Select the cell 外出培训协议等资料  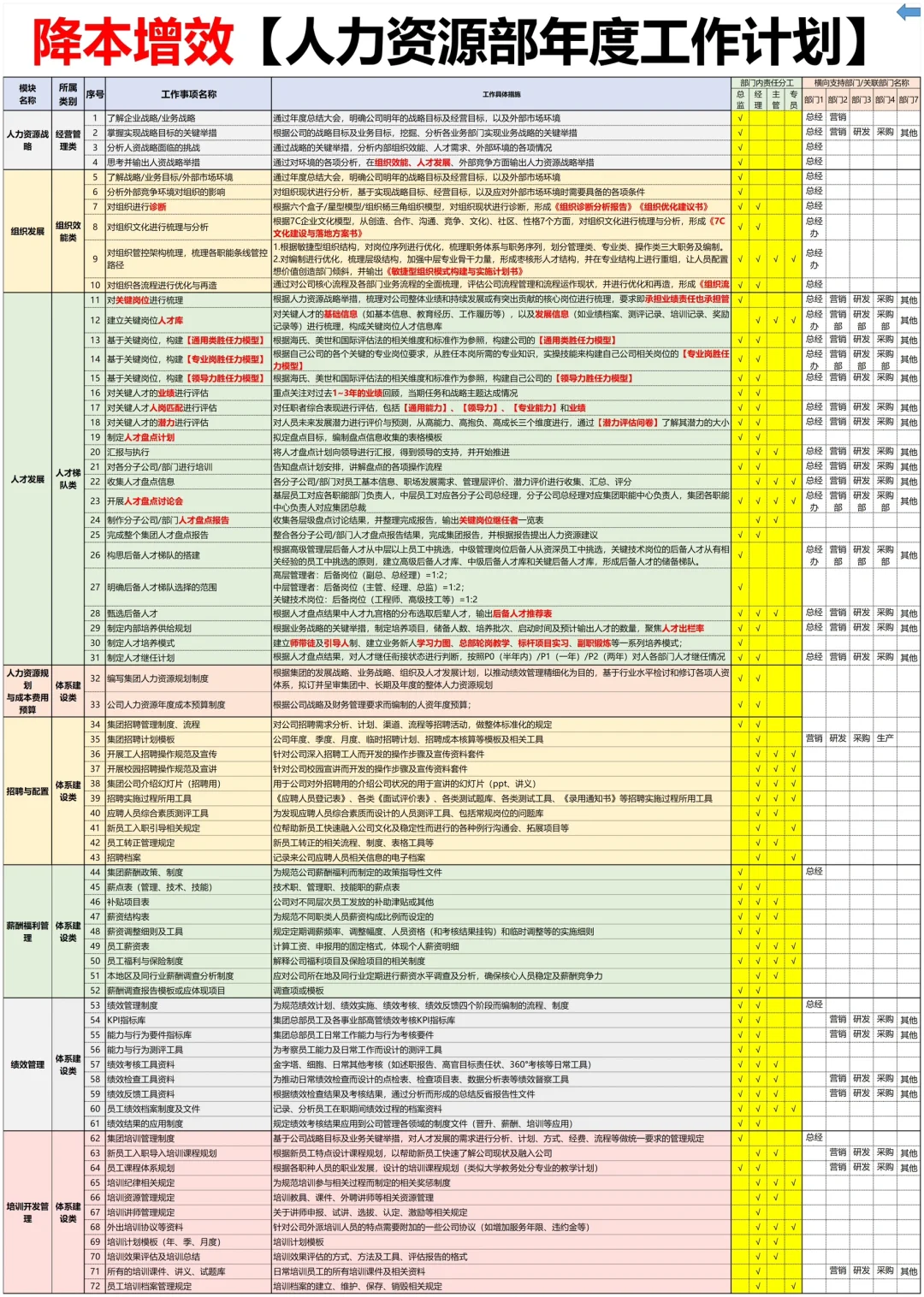tap(188, 1227)
